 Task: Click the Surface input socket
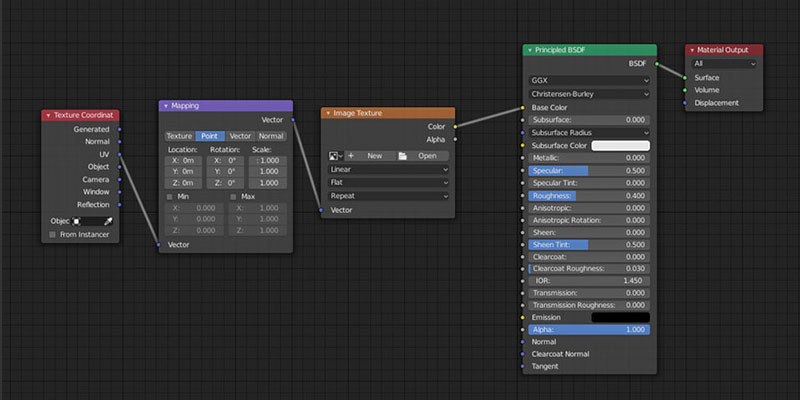click(685, 78)
